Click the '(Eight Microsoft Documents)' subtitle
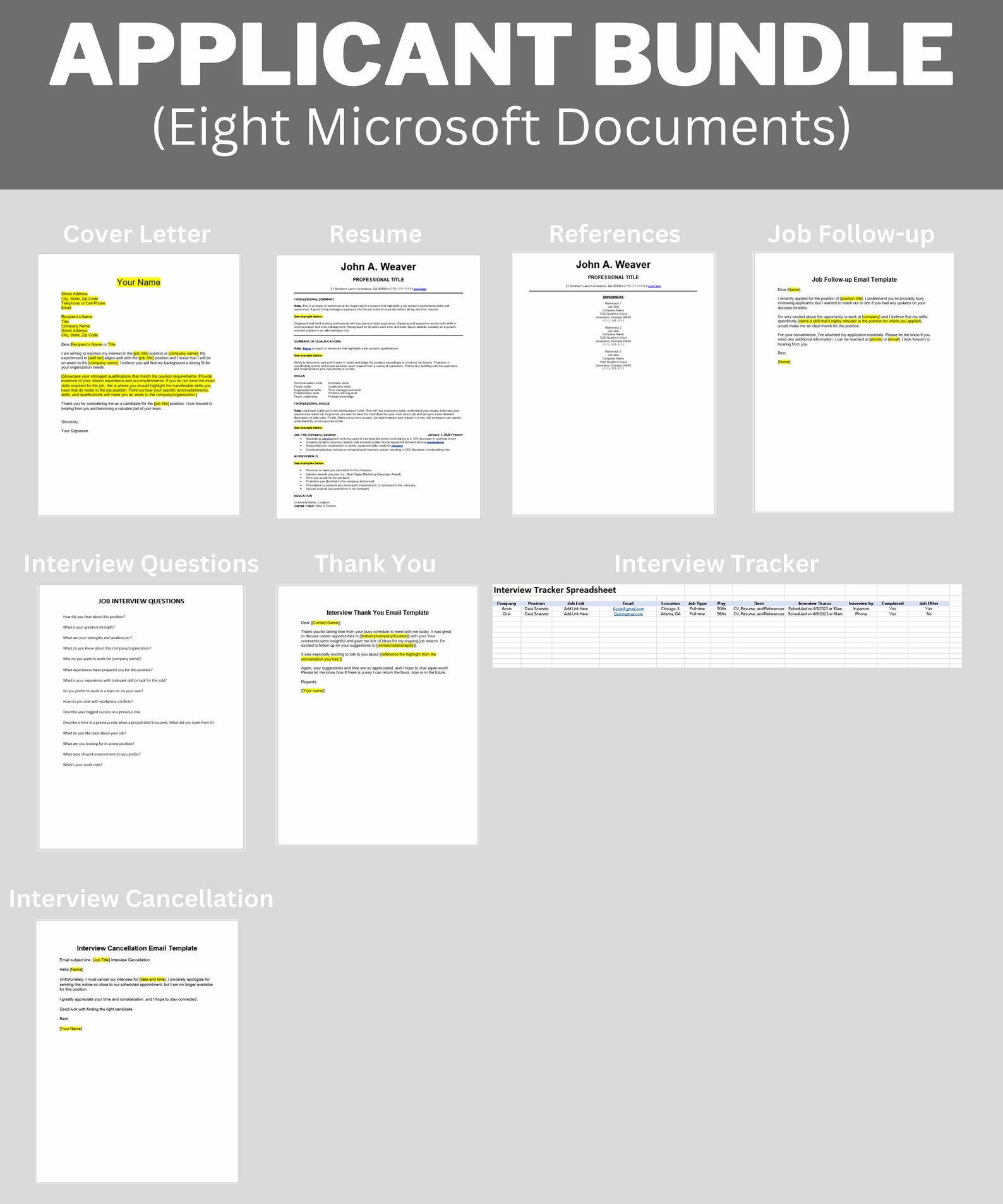Image resolution: width=1003 pixels, height=1204 pixels. coord(501,127)
